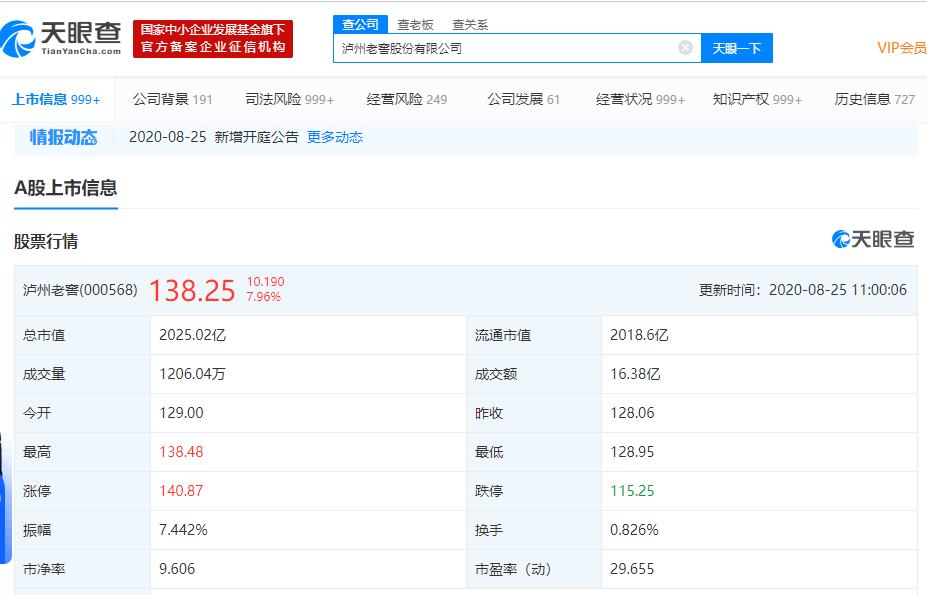Click the 总市值 row label
This screenshot has width=927, height=595.
(x=44, y=335)
